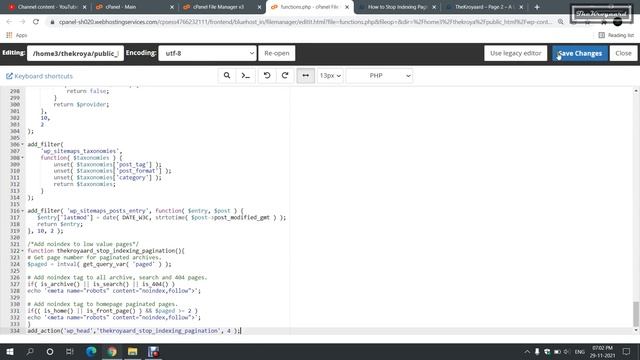Screen dimensions: 640x360
Task: Click the add_action line 334 text
Action: click(134, 331)
